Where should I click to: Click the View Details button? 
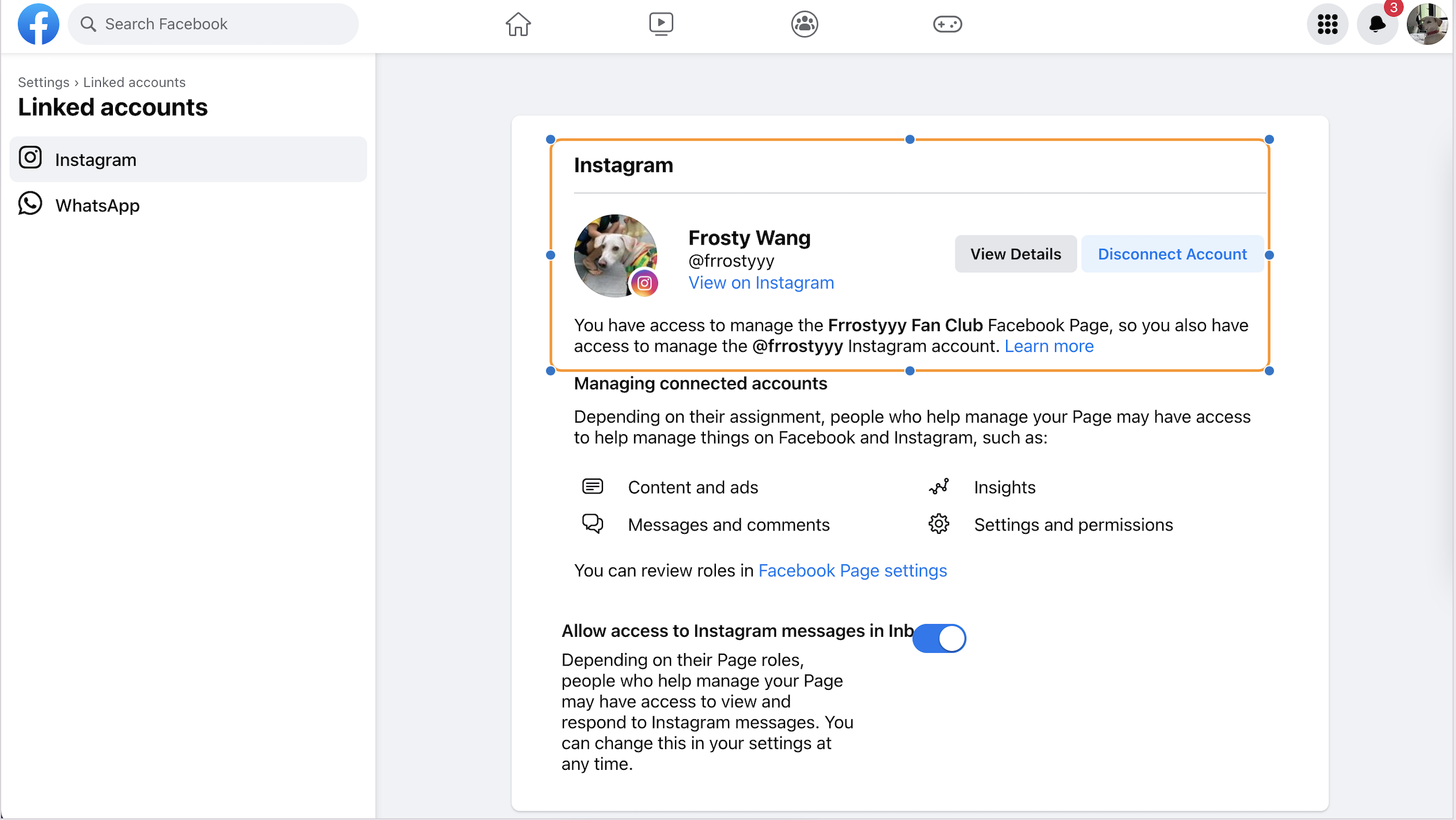point(1015,254)
